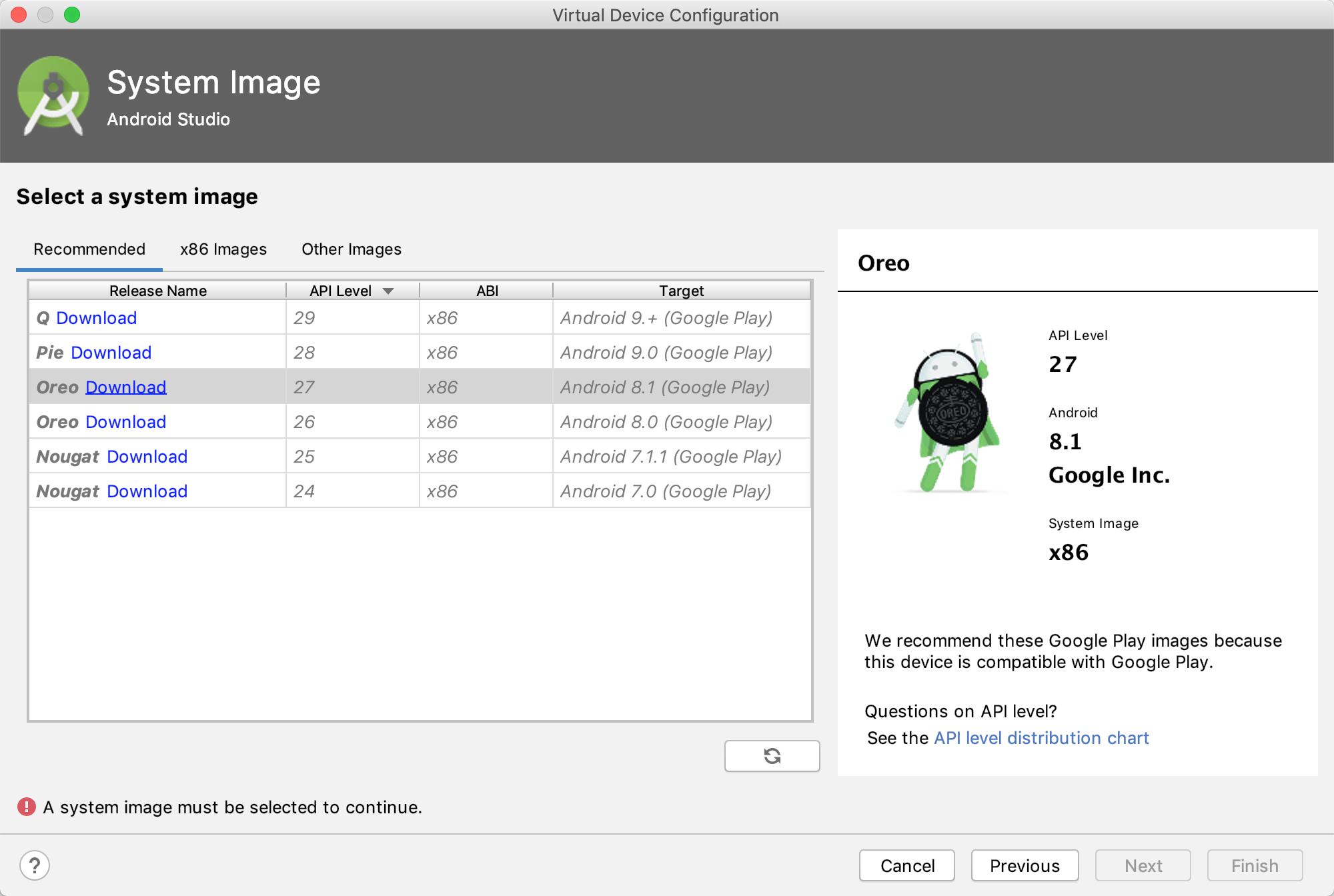Click the x86 ABI cell in Pie row
The height and width of the screenshot is (896, 1334).
(486, 353)
